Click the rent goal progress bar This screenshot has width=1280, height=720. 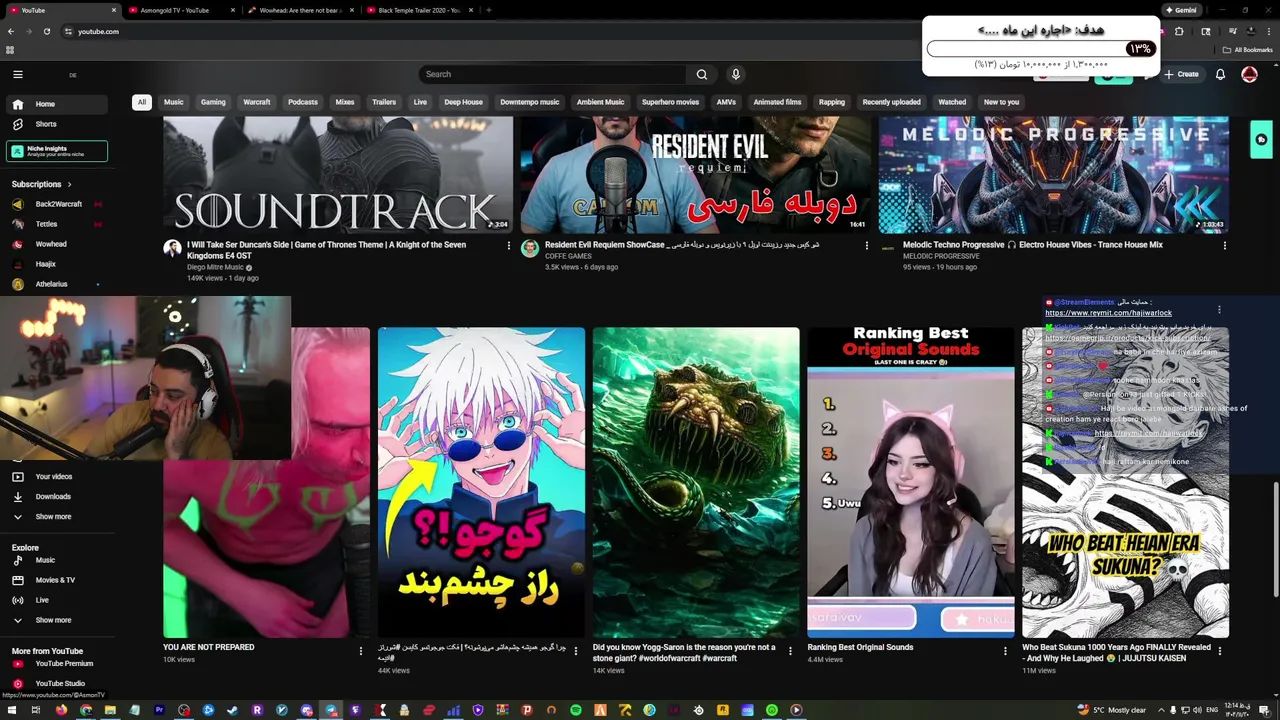point(1041,49)
